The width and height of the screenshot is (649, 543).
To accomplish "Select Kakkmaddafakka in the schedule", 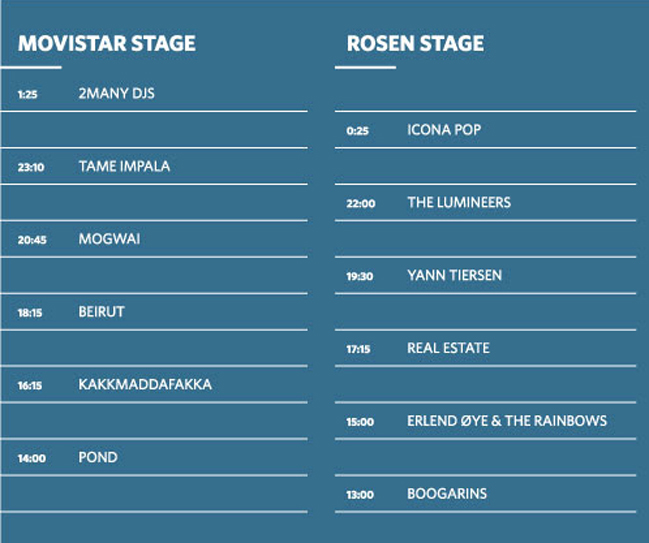I will pos(145,384).
